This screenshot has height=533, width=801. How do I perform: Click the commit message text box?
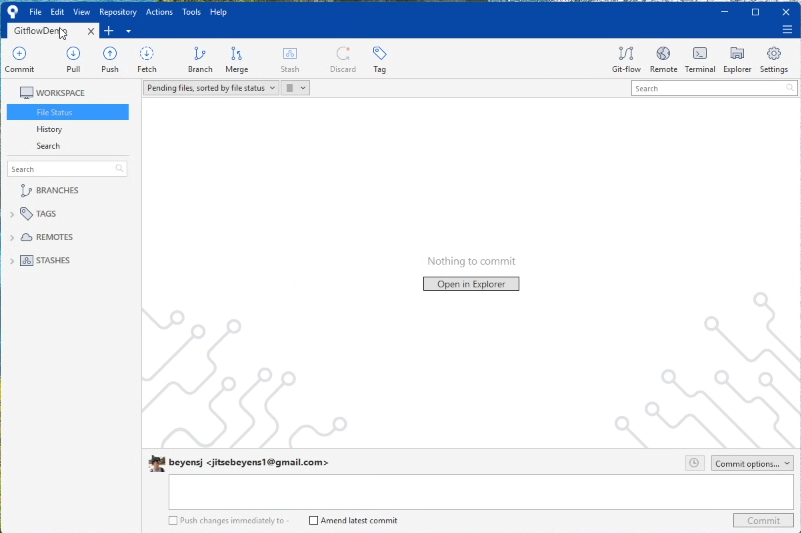tap(480, 492)
